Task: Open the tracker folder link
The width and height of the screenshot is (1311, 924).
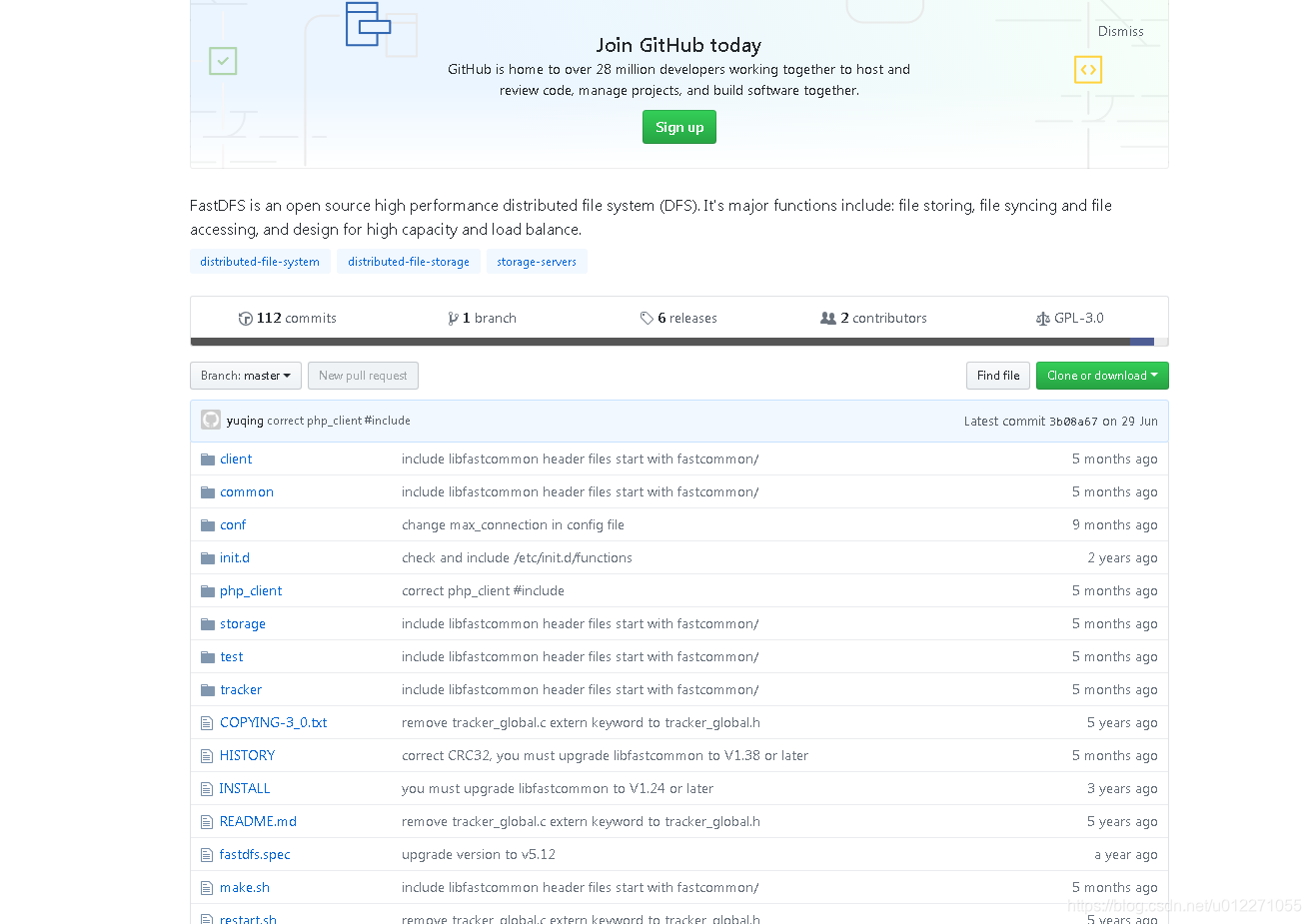Action: point(241,690)
